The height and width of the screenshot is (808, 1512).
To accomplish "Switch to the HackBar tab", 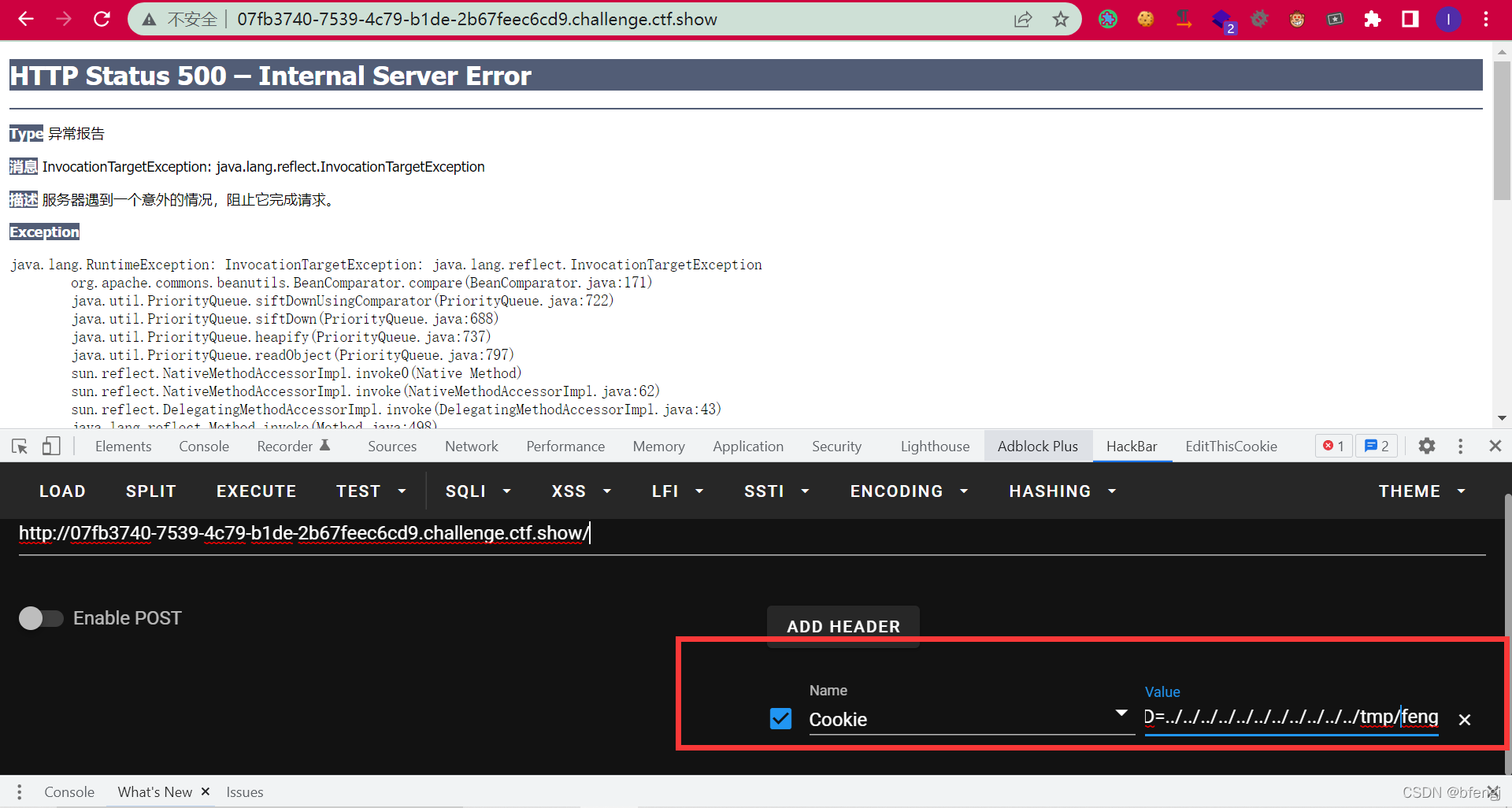I will 1132,447.
